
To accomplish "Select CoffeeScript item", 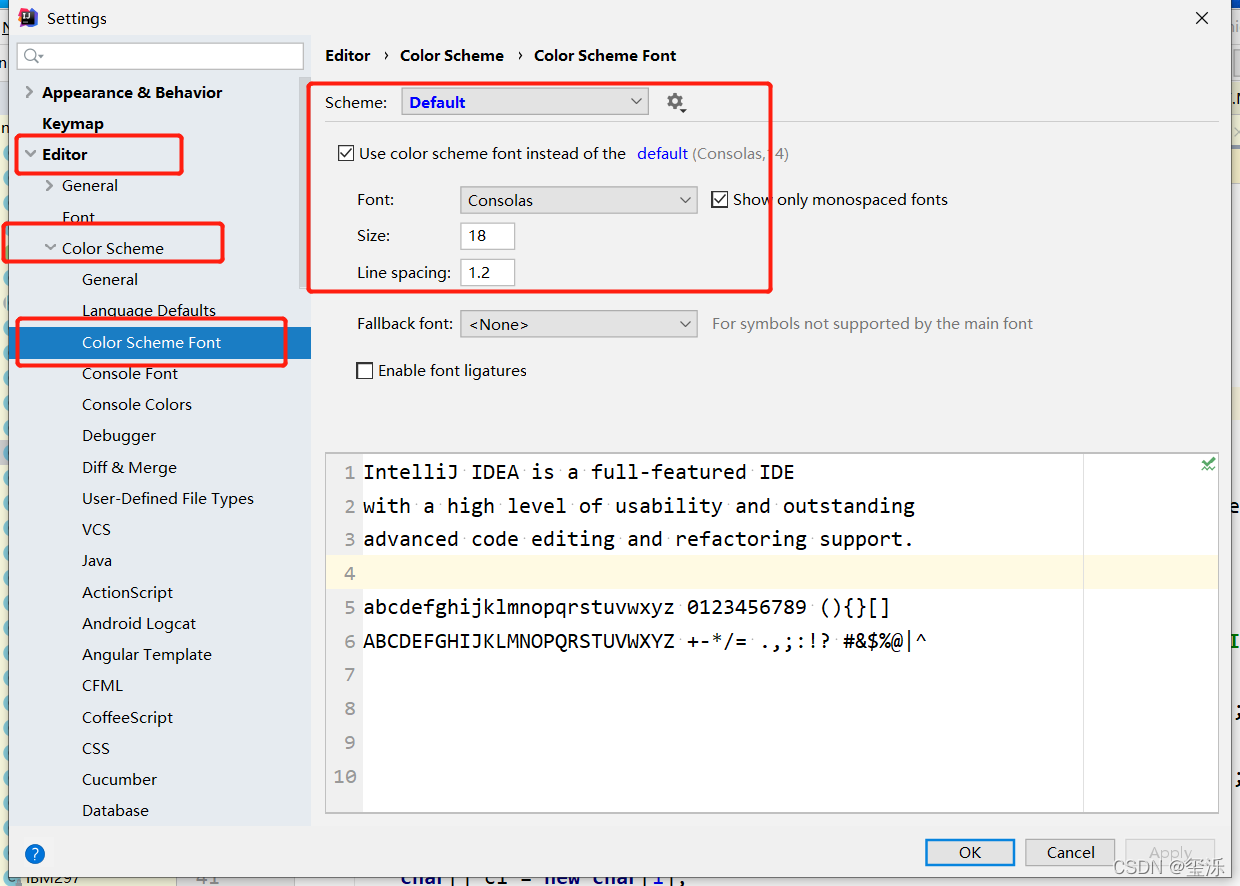I will coord(127,718).
